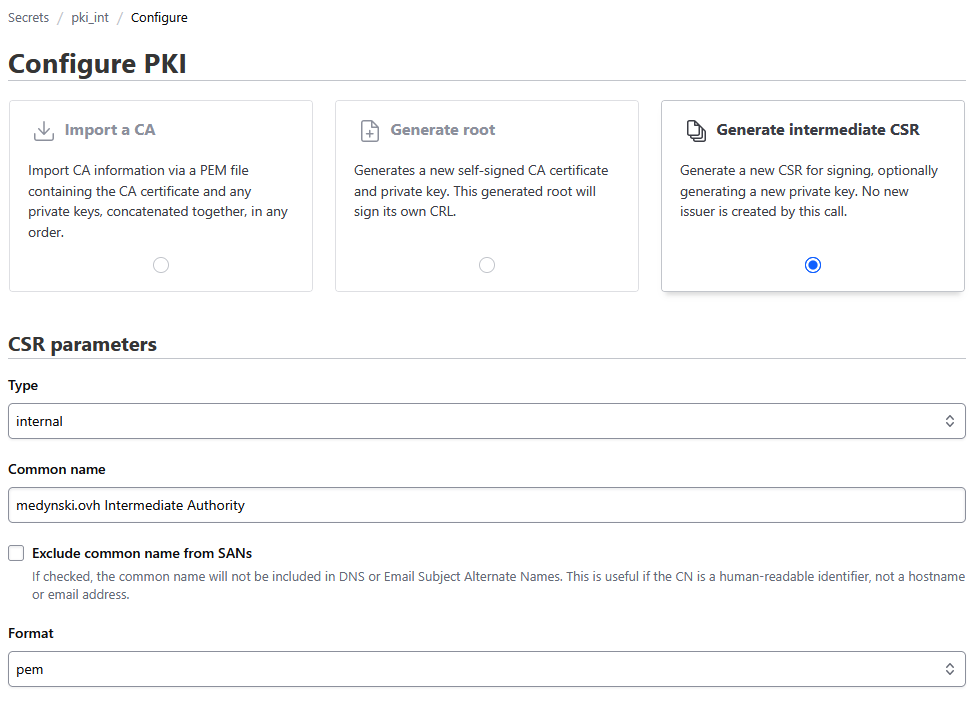Screen dimensions: 977x701
Task: Enable Exclude common name from SANs checkbox
Action: [16, 553]
